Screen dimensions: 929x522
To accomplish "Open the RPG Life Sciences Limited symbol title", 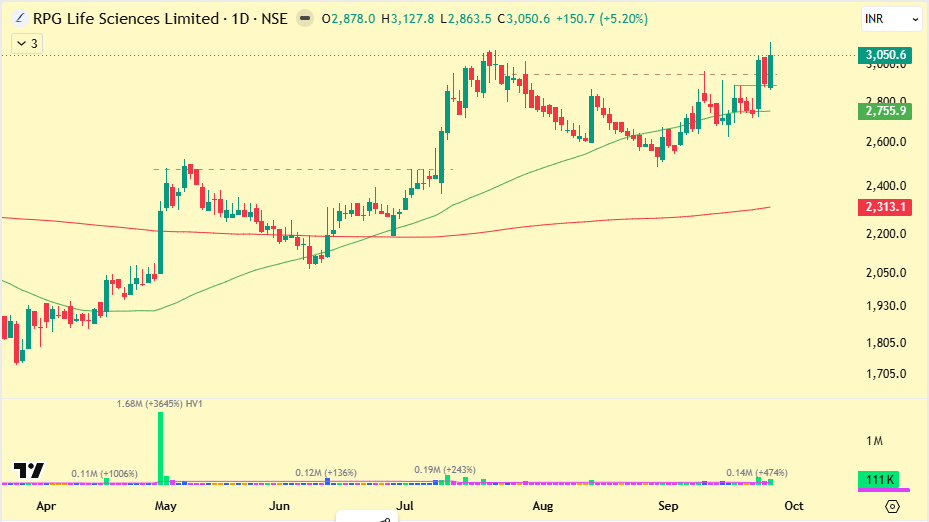I will (x=160, y=19).
